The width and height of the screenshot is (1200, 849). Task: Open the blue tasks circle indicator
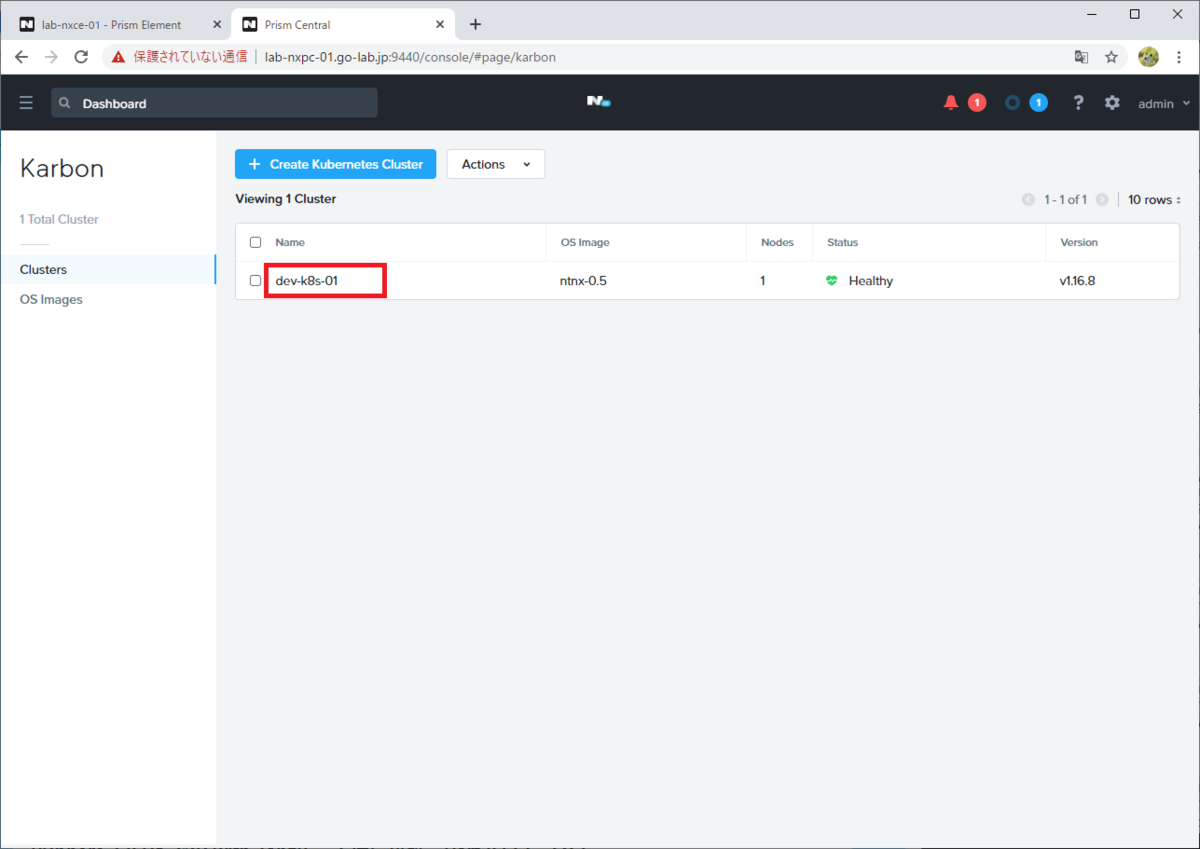click(x=1013, y=103)
